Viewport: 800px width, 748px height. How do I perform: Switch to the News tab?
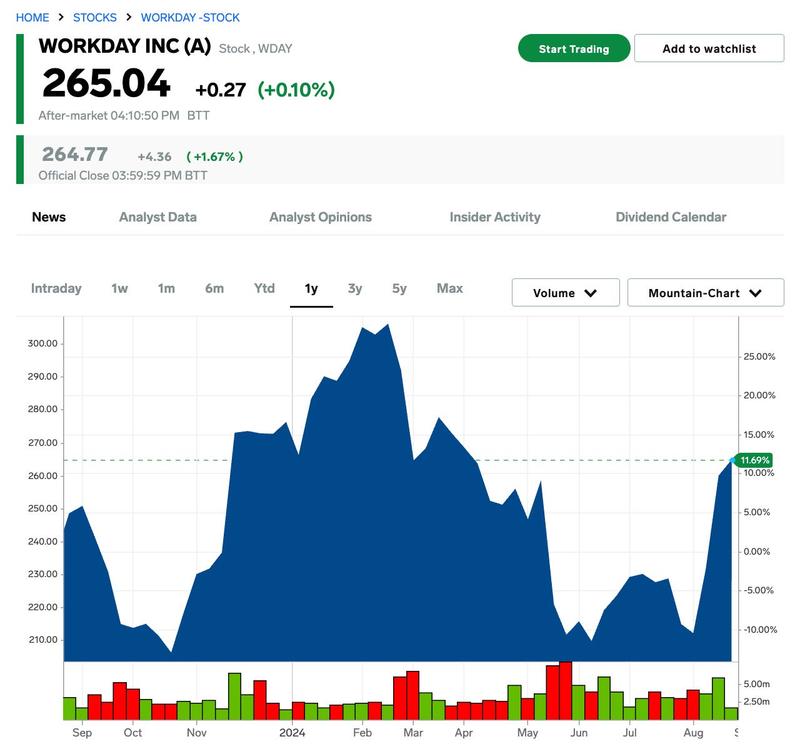(x=49, y=217)
